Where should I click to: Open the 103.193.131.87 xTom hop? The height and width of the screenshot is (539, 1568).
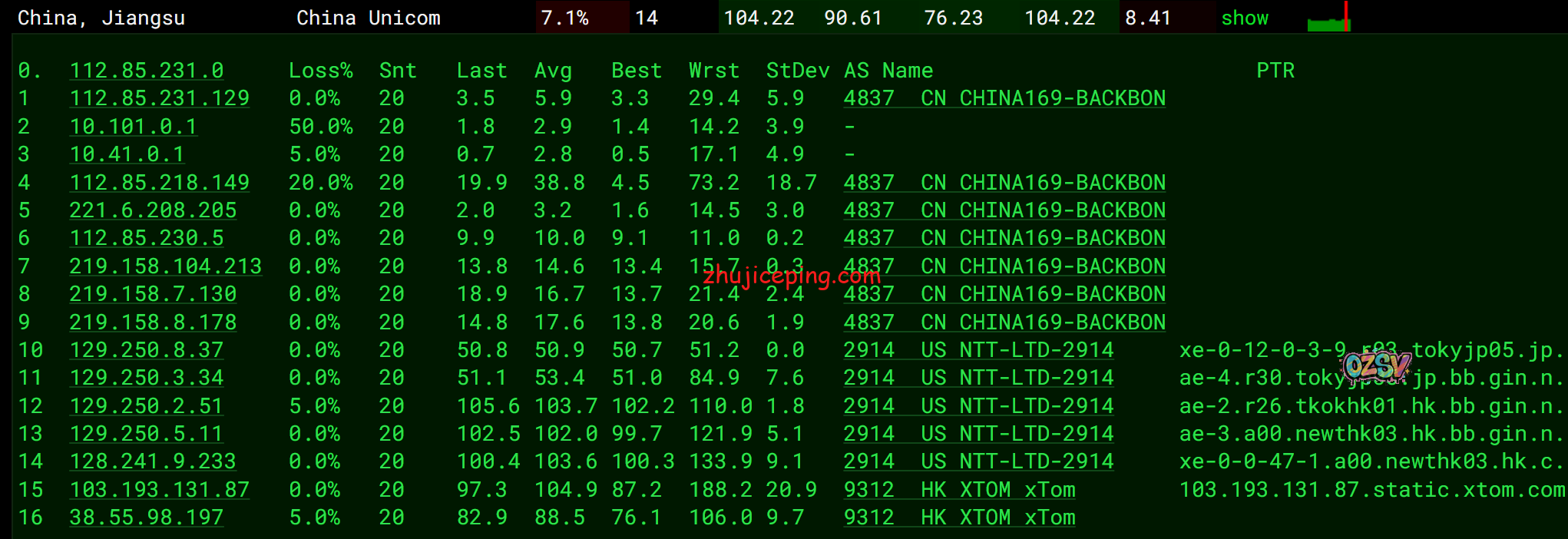(x=159, y=490)
